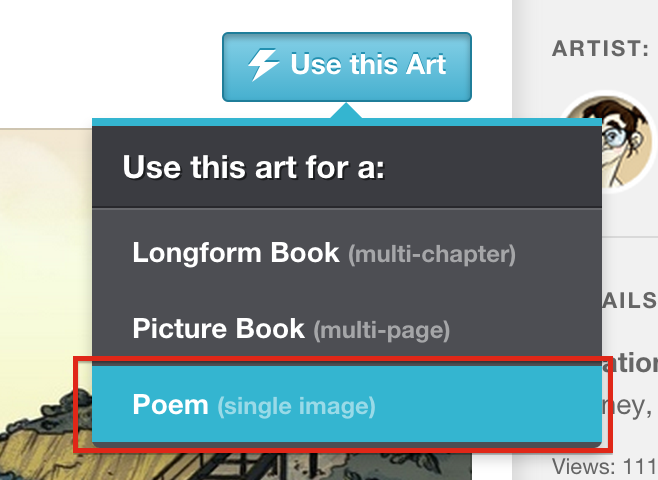
Task: Click the words 'Longform Book' in menu
Action: [236, 253]
